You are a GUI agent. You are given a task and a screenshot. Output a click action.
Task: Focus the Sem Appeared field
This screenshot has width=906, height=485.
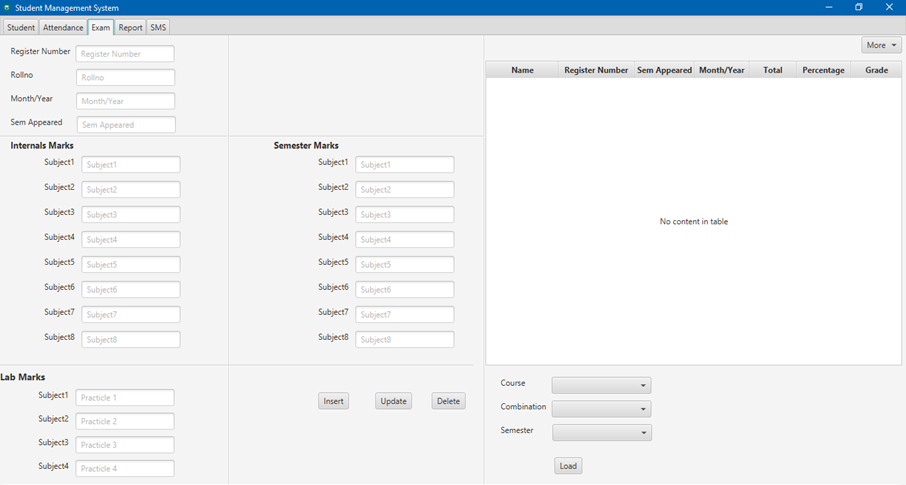pos(126,125)
